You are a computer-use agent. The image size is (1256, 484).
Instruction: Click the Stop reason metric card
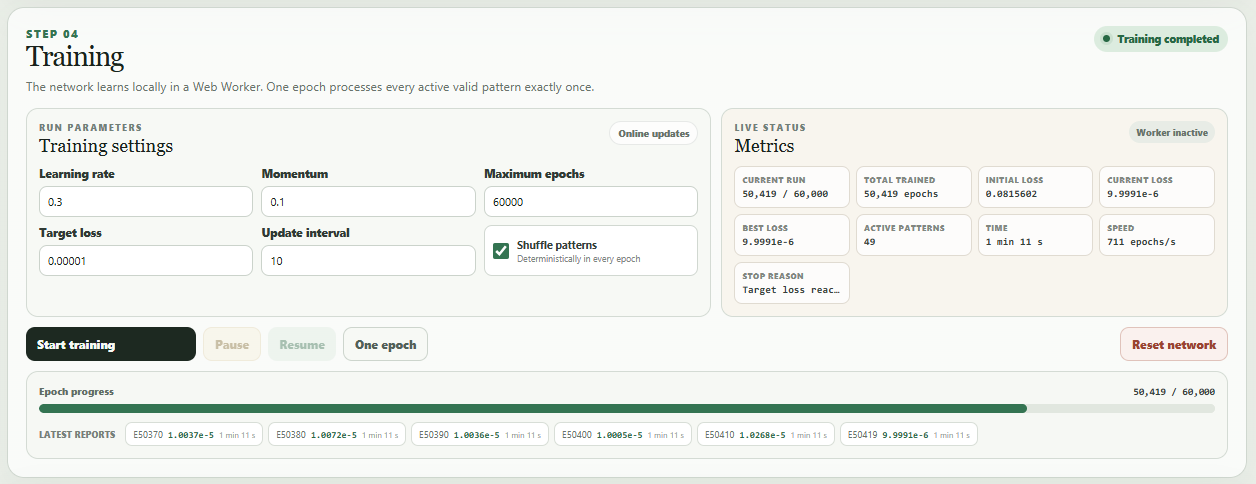[x=792, y=283]
